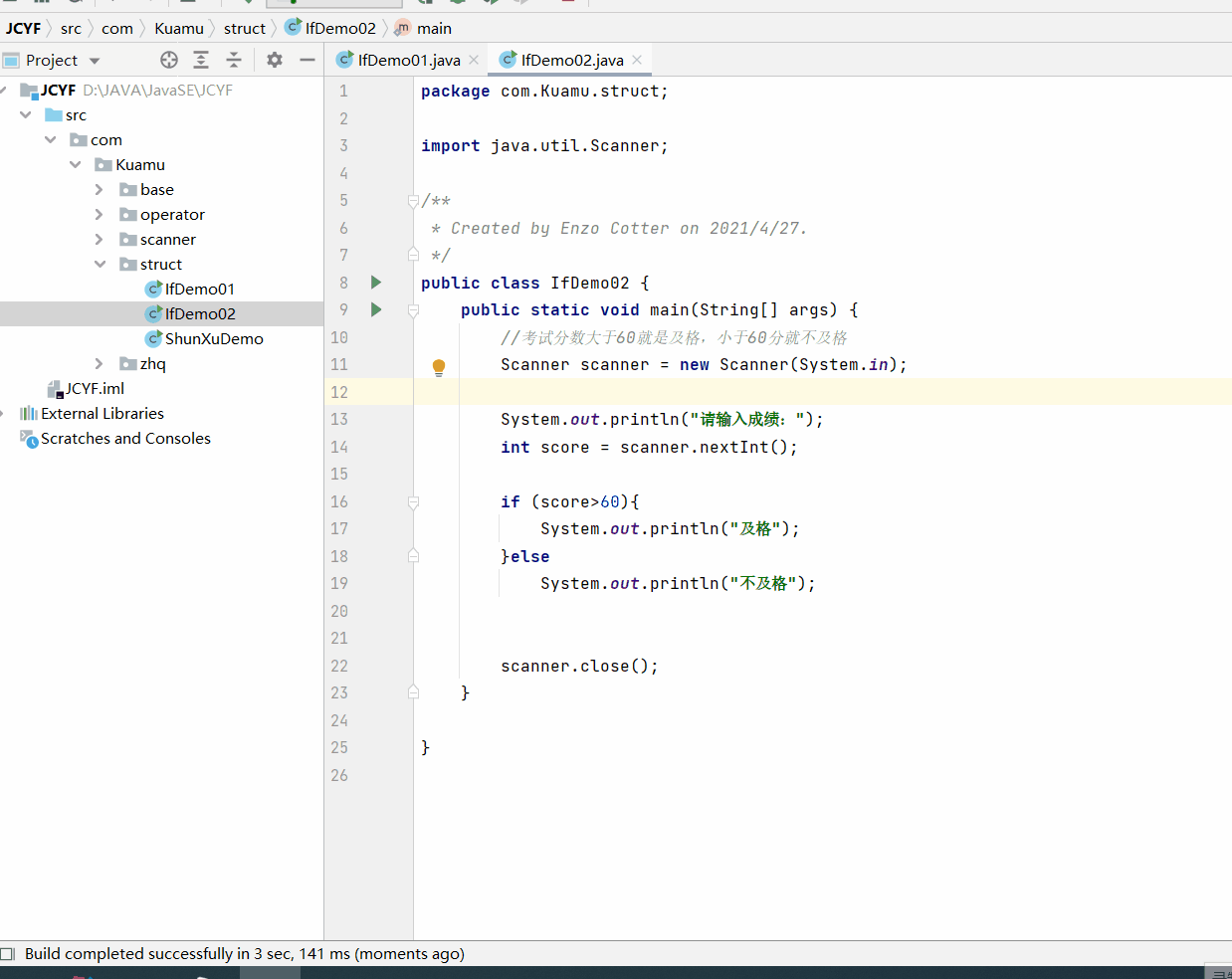
Task: Toggle tool window bar in status corner
Action: [x=7, y=954]
